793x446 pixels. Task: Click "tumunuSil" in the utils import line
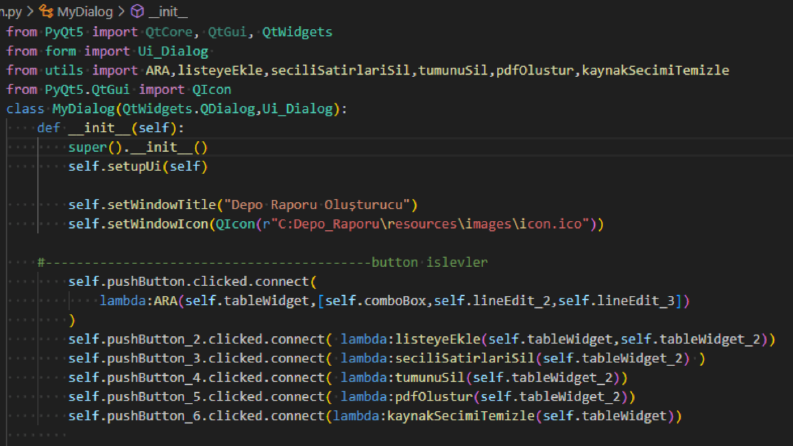tap(453, 70)
